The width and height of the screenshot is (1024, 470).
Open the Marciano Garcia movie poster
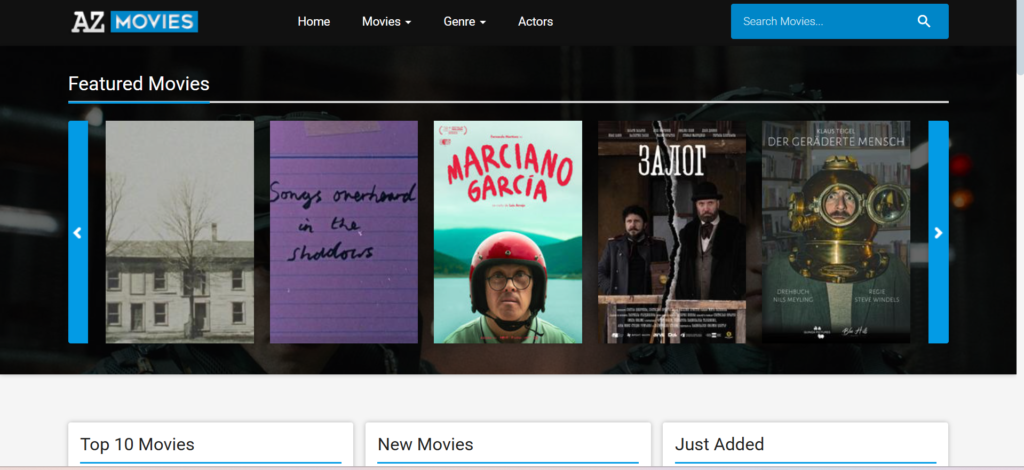click(507, 232)
